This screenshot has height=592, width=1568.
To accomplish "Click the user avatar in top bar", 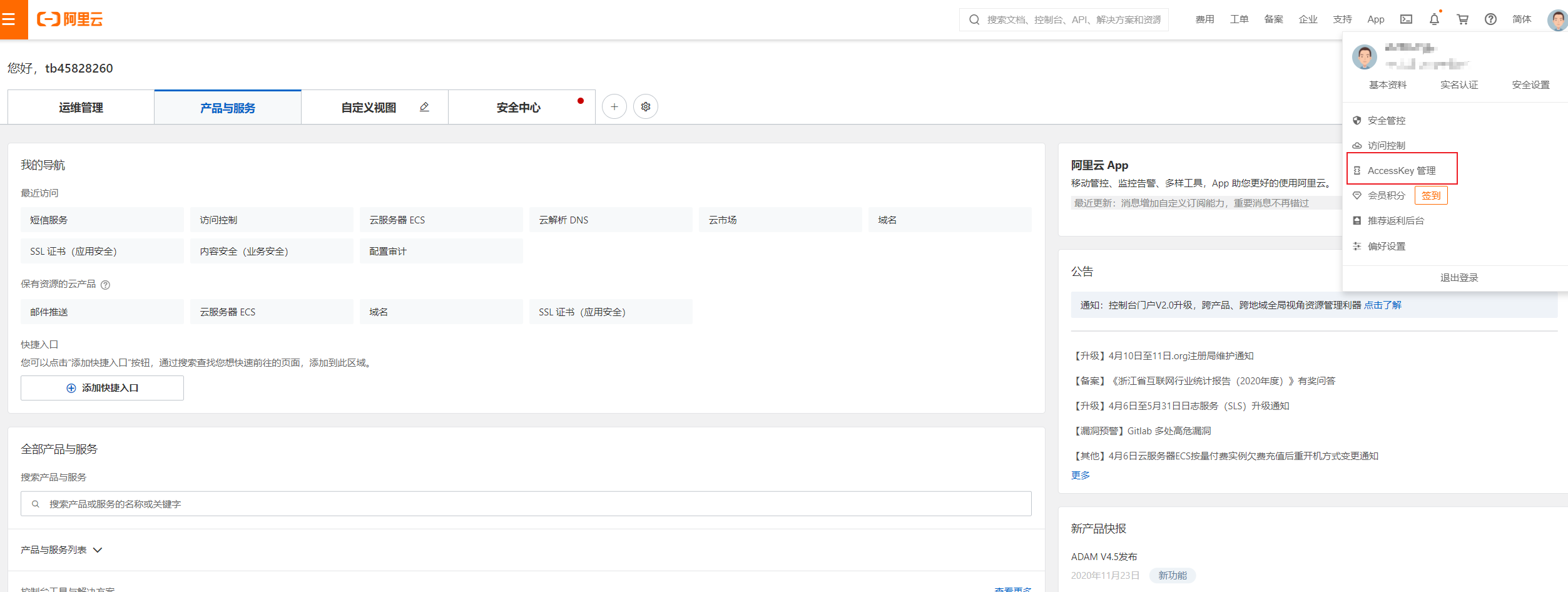I will 1557,19.
